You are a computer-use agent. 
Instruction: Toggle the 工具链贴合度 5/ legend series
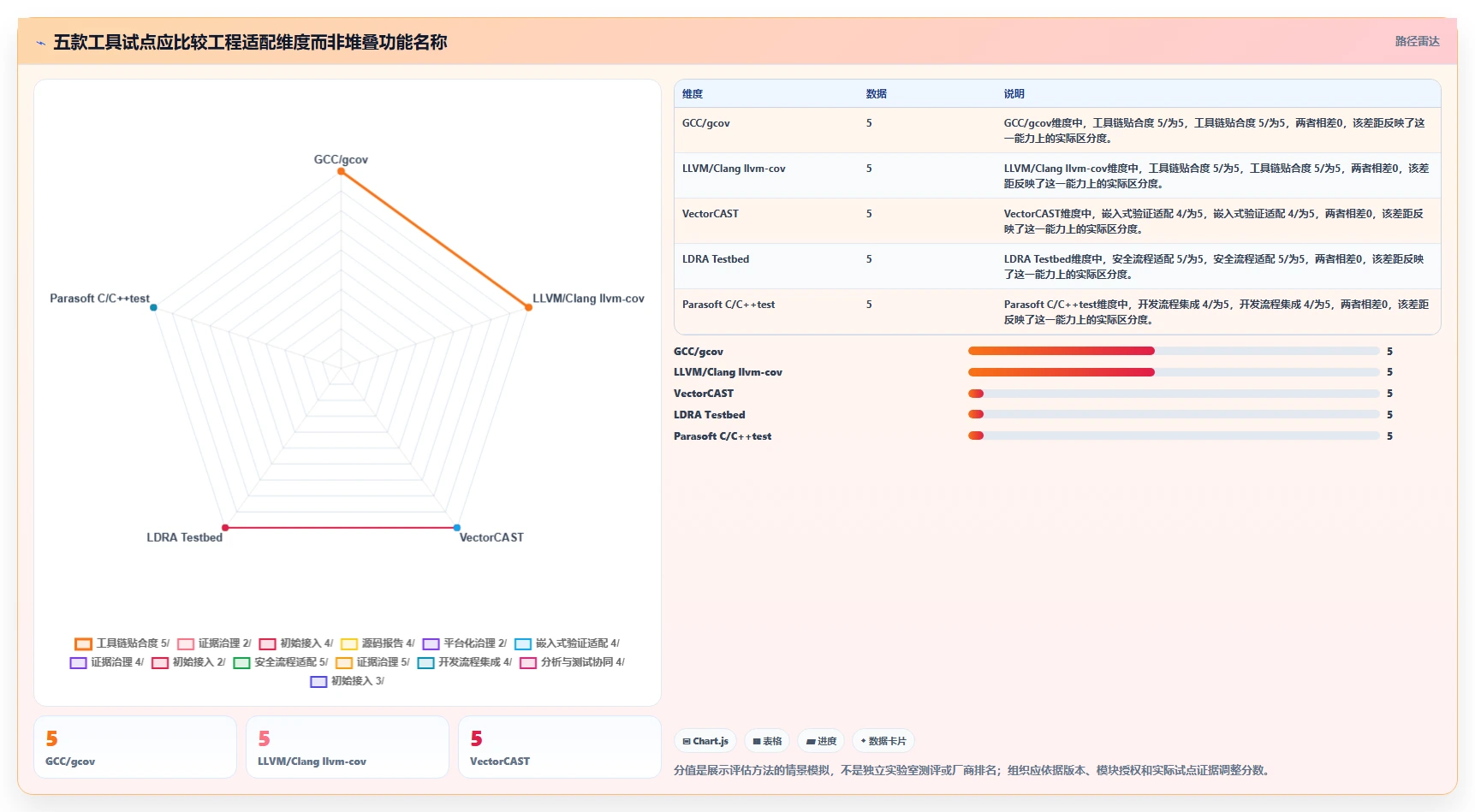coord(122,643)
